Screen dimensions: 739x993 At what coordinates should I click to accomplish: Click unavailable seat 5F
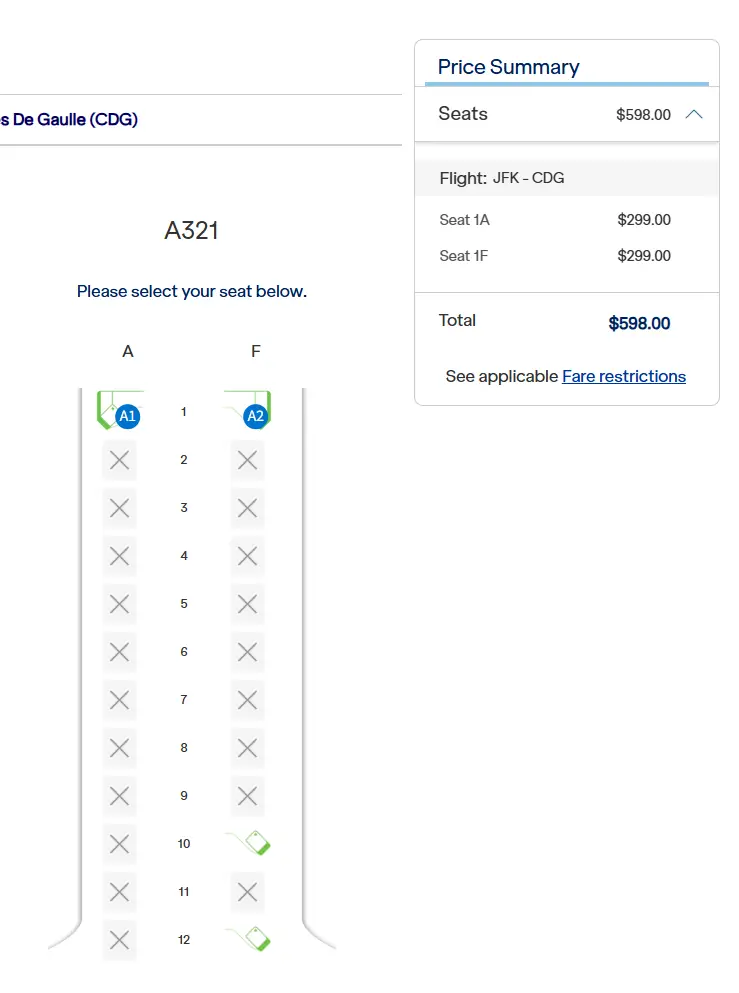248,604
